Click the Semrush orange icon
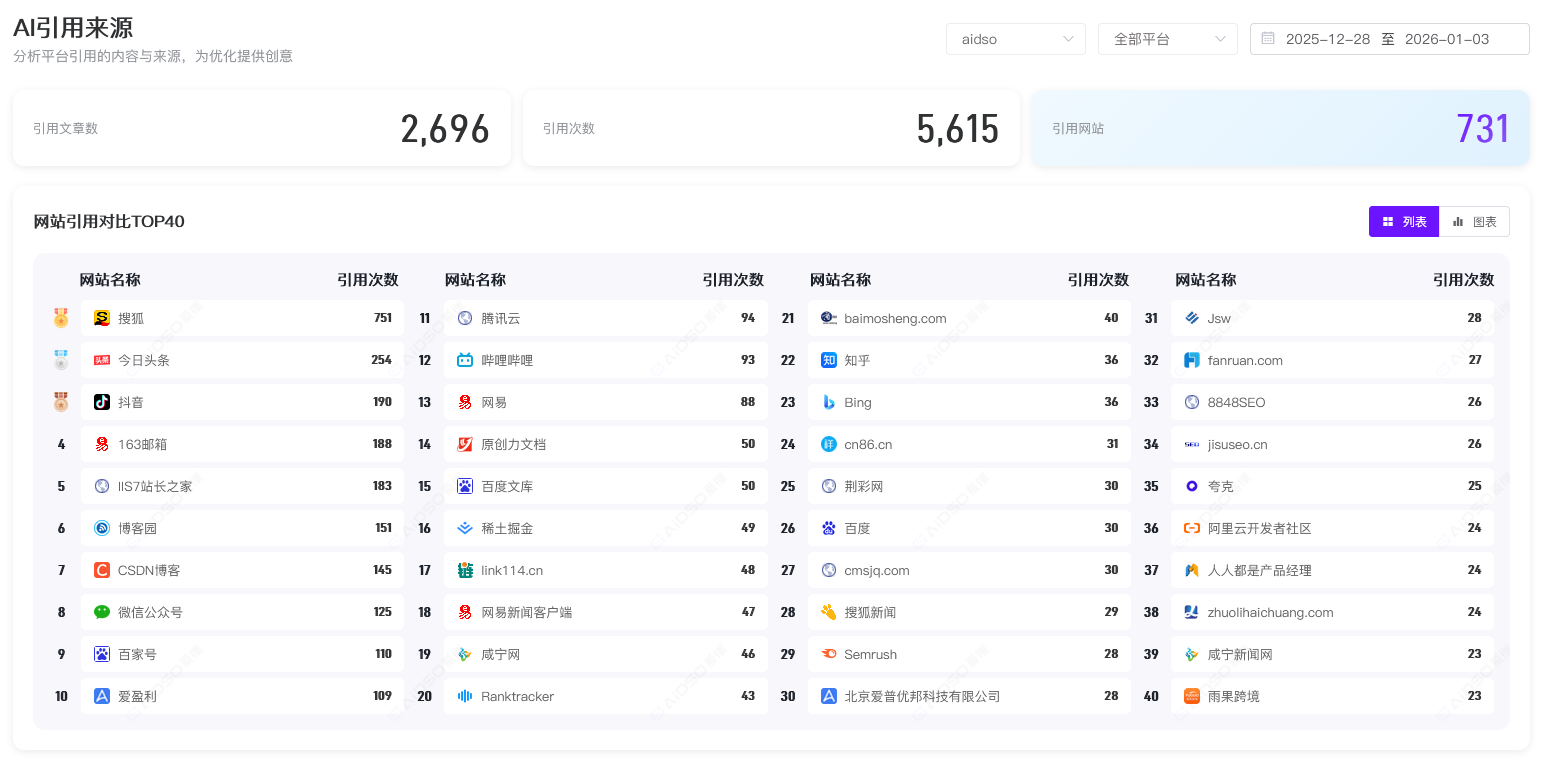Screen dimensions: 1548x762 (x=828, y=654)
